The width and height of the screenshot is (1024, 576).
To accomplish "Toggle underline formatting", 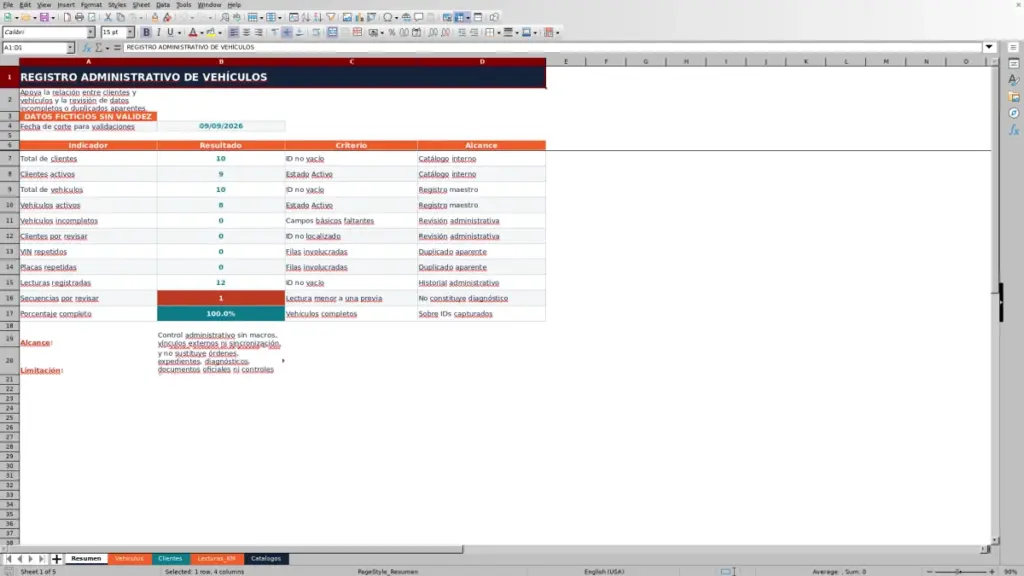I will 170,32.
